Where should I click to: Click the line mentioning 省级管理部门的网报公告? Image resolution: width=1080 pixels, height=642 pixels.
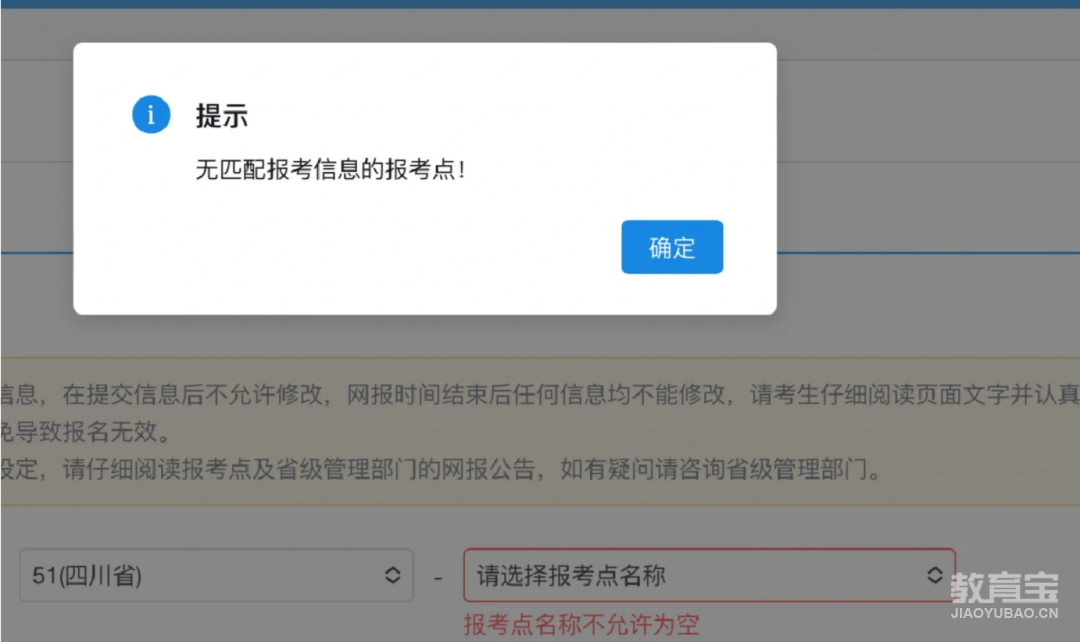pyautogui.click(x=441, y=469)
